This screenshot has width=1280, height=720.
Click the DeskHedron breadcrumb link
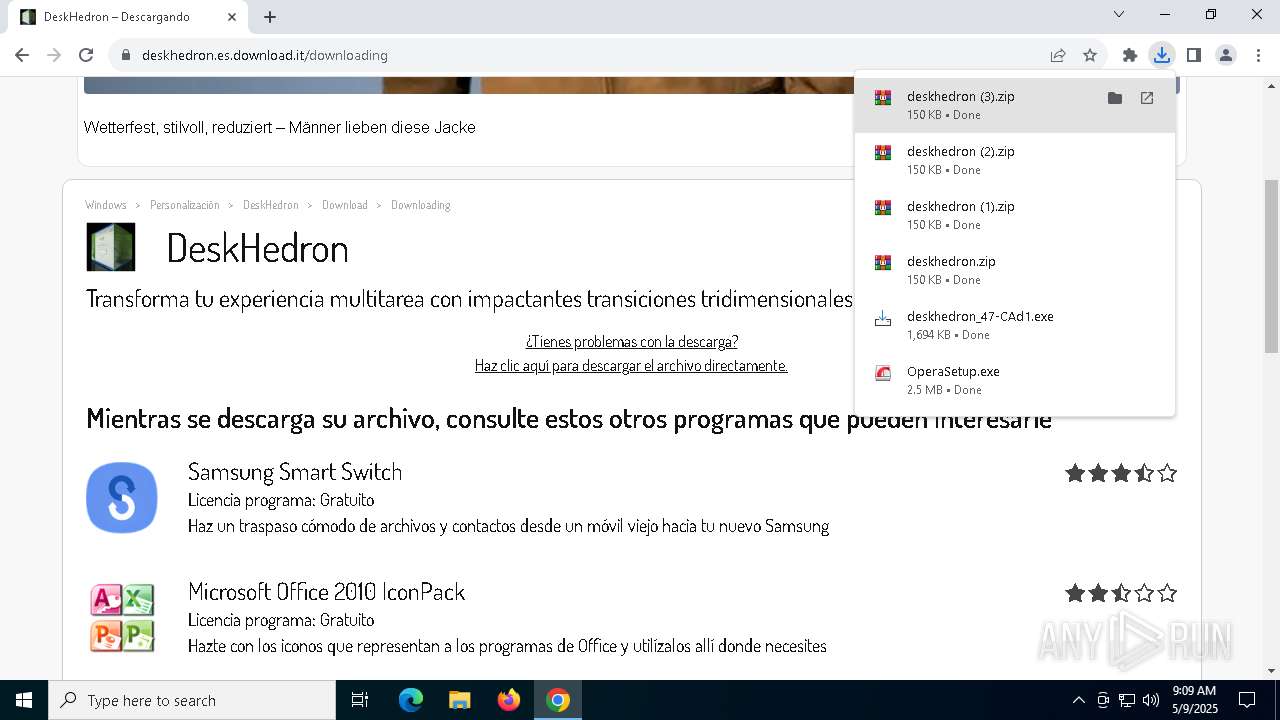271,205
